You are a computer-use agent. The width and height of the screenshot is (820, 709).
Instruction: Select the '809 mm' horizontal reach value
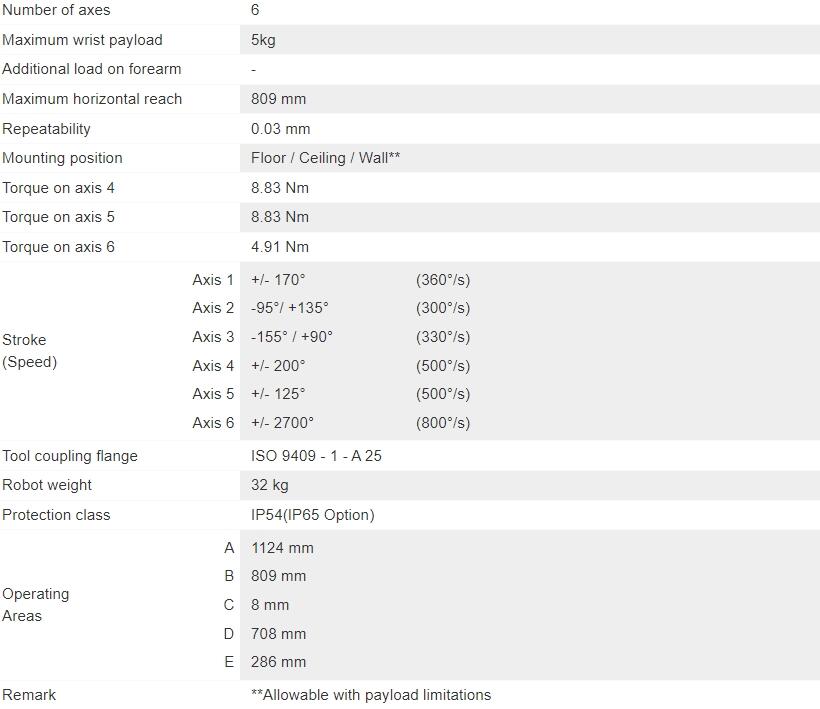[278, 99]
